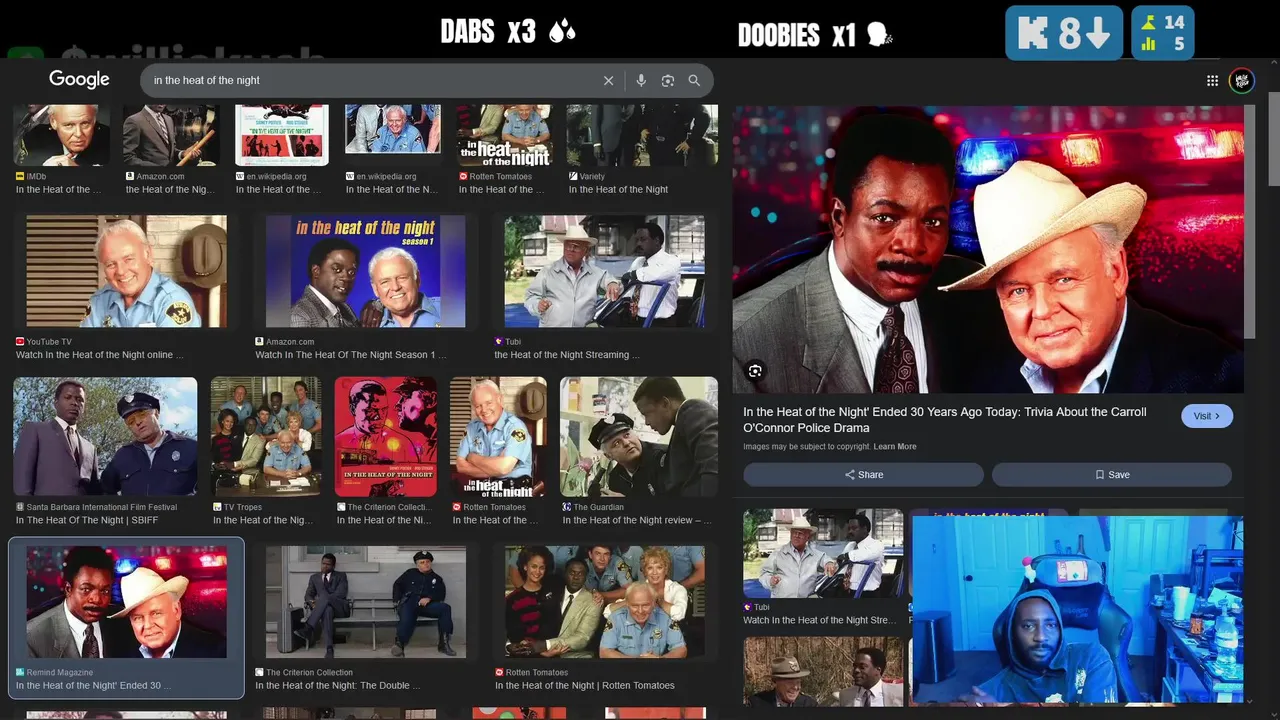
Task: Click the K 8 overlay badge
Action: point(1064,33)
